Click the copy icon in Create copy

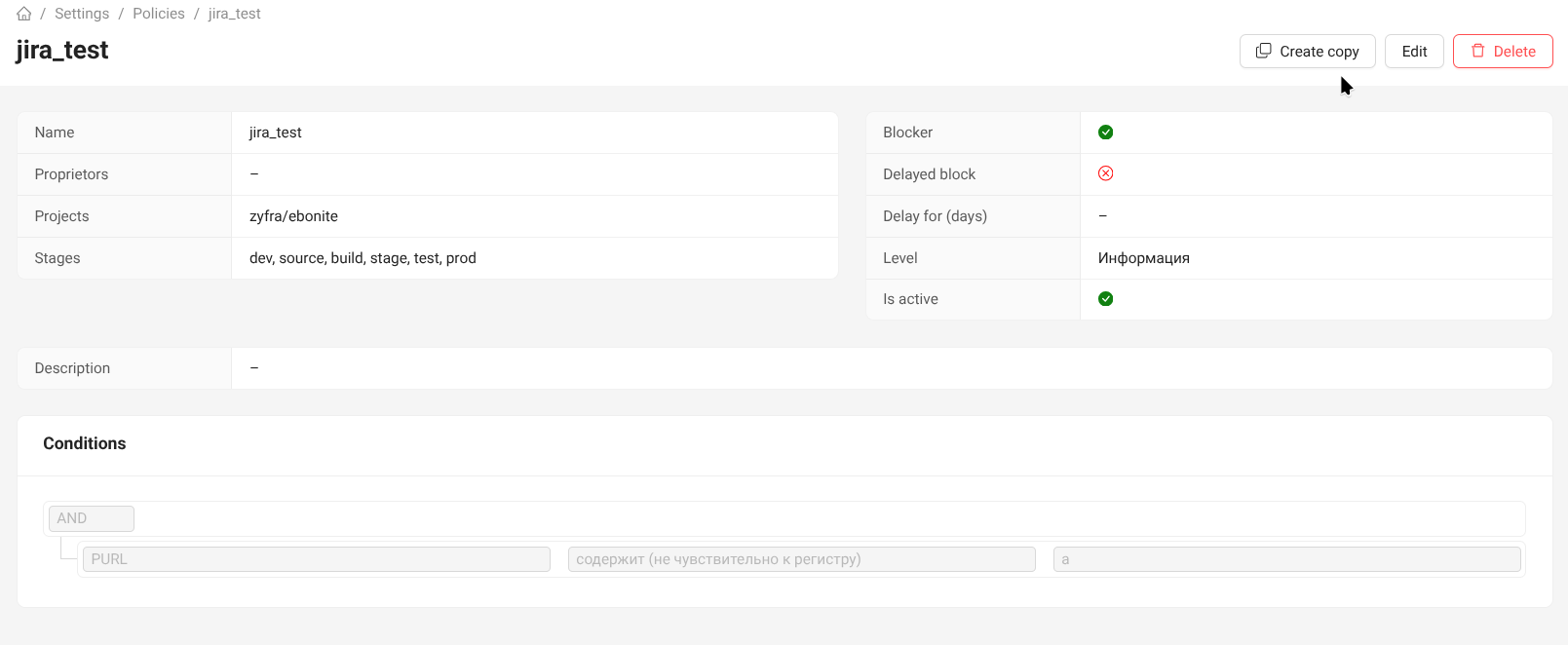point(1263,51)
